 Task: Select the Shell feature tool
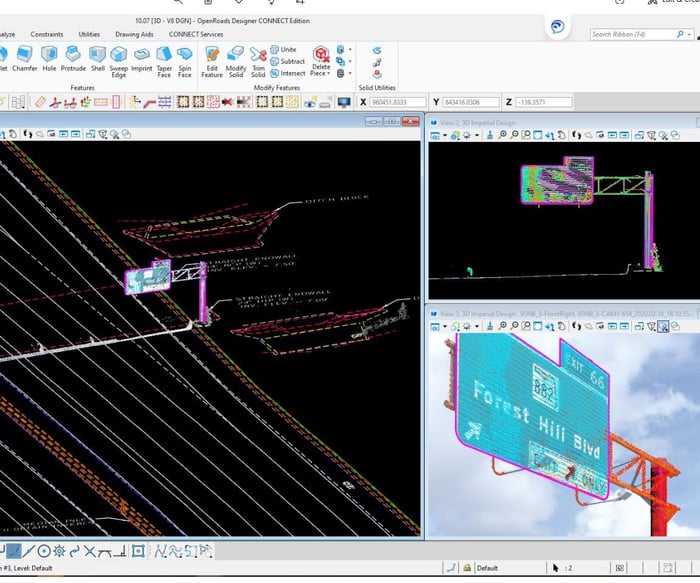click(97, 59)
